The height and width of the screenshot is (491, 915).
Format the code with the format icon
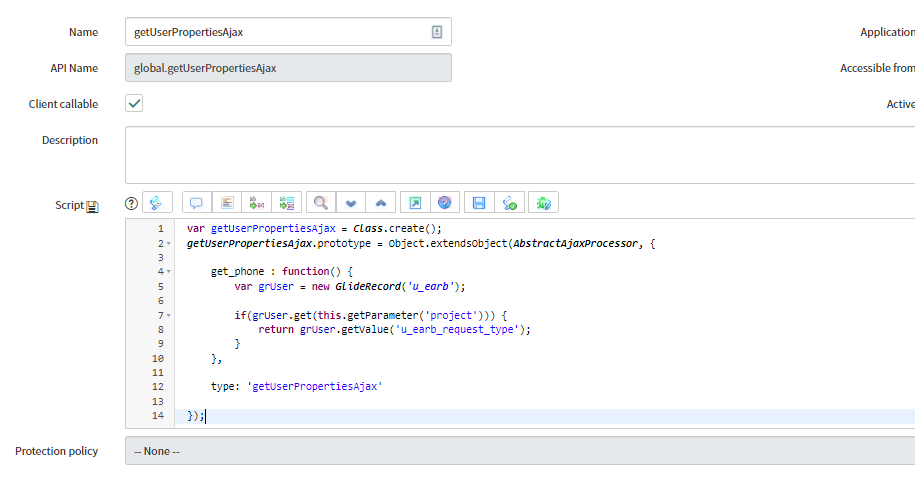pyautogui.click(x=227, y=203)
